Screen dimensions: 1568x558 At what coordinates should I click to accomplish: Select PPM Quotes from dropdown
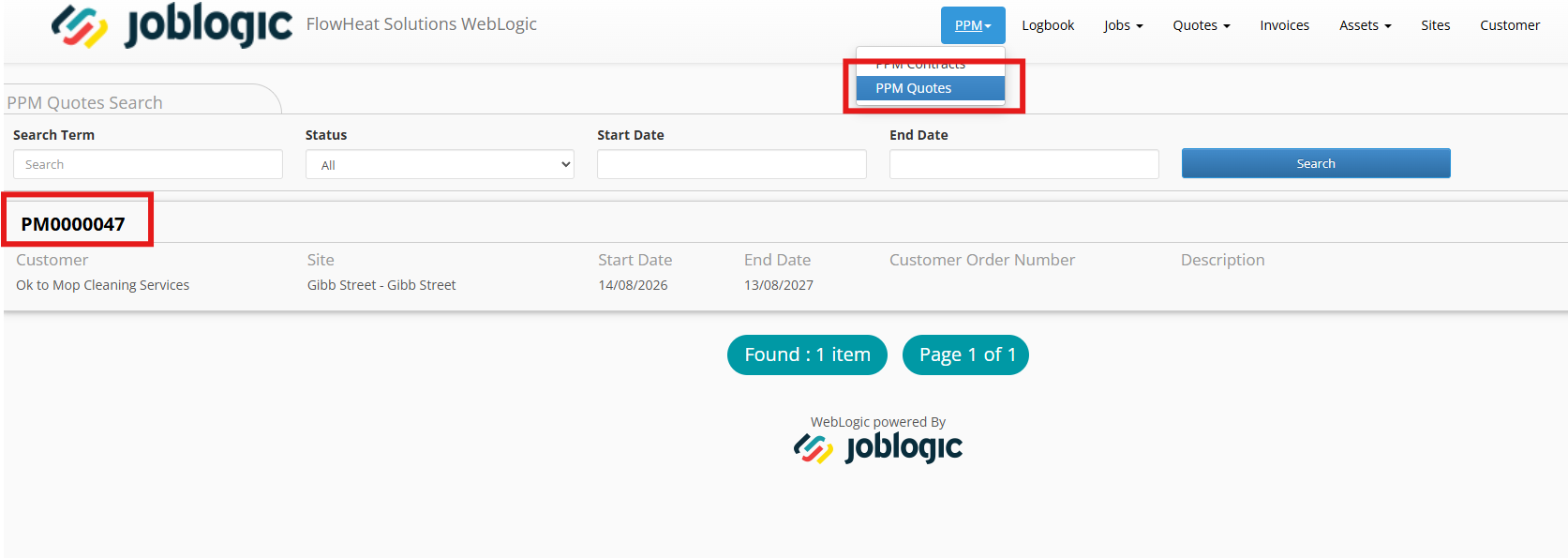pos(930,88)
